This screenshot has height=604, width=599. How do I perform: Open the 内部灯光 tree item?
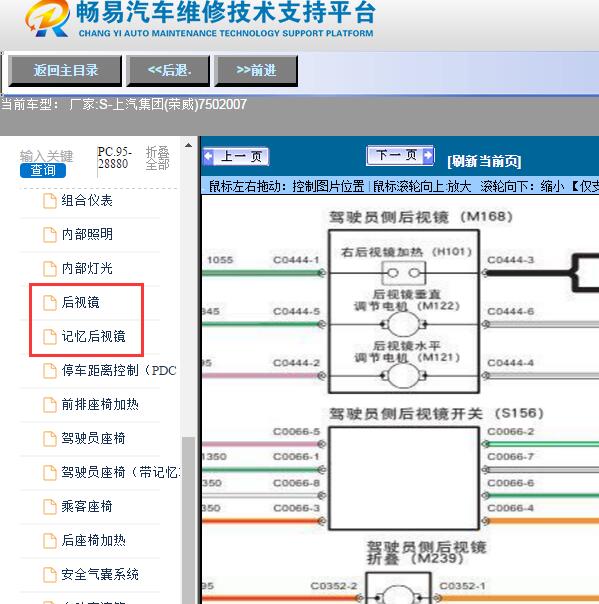pos(87,268)
